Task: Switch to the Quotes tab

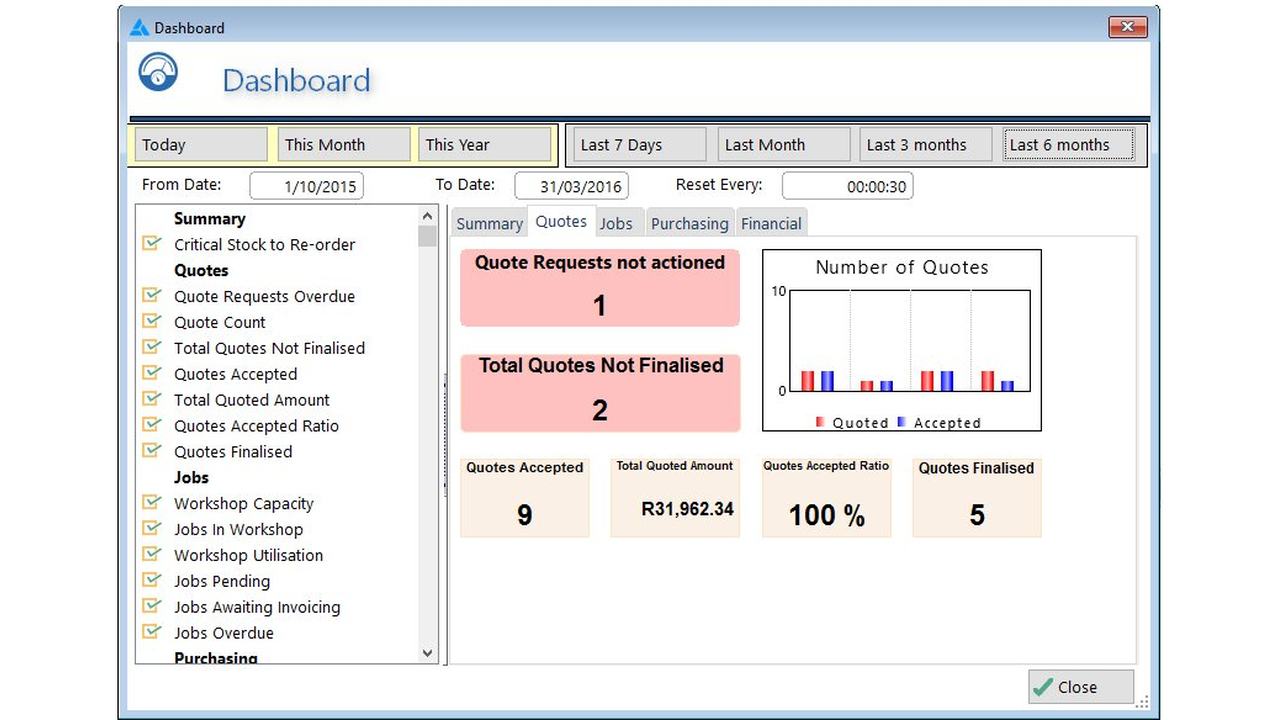Action: click(561, 222)
